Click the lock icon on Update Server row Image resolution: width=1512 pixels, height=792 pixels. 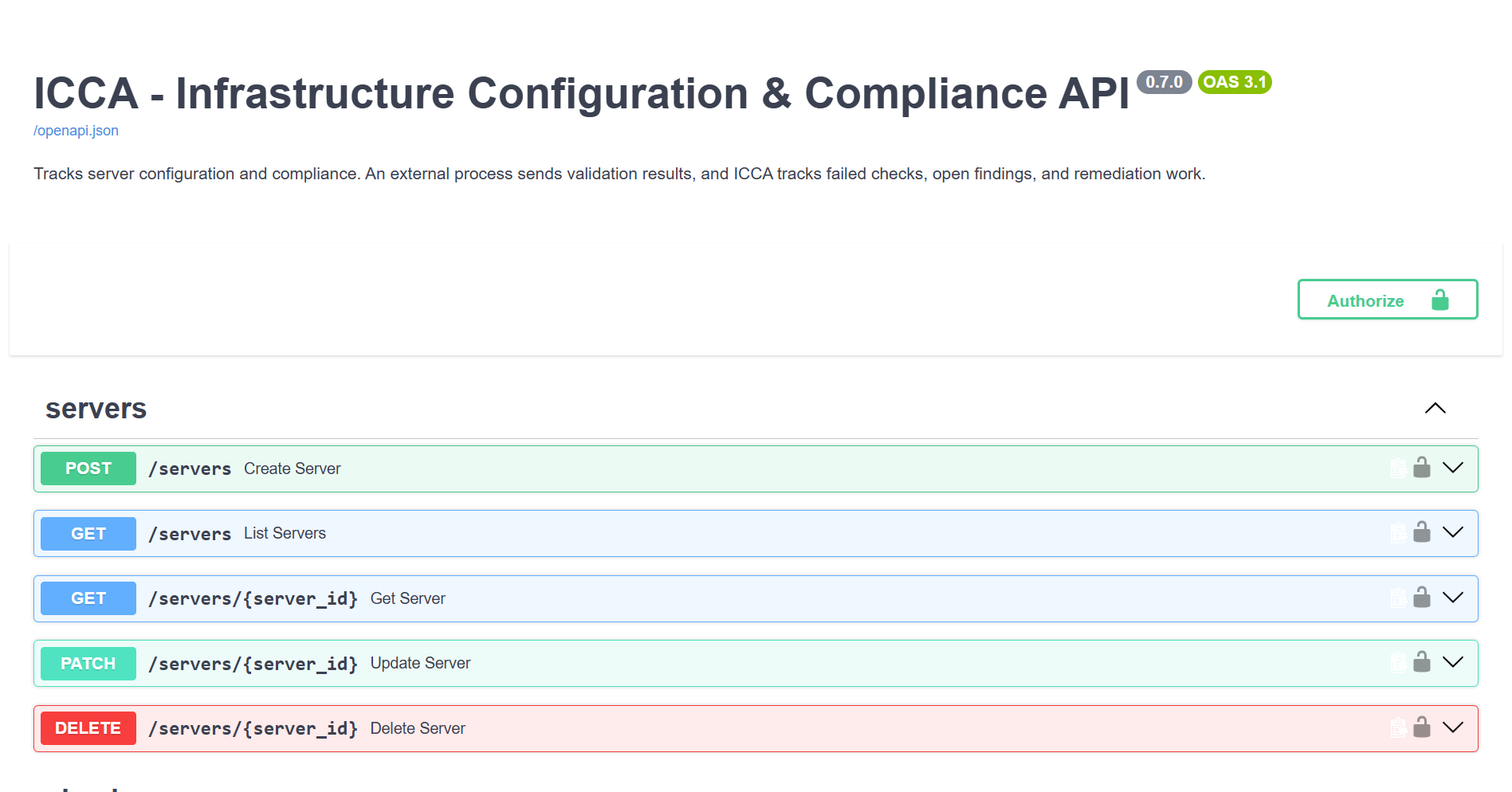(x=1421, y=662)
